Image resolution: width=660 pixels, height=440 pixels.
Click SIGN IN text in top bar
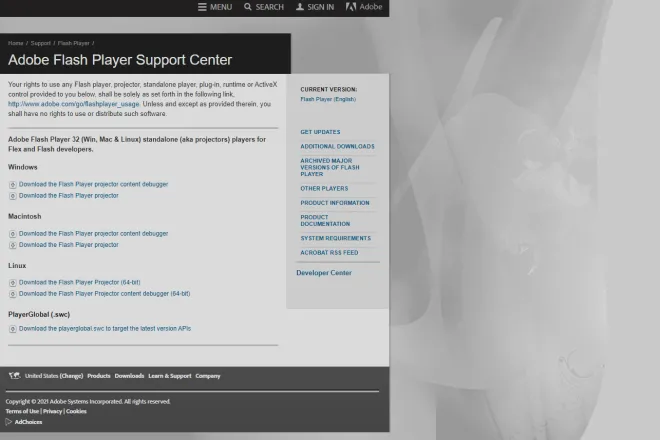coord(320,7)
